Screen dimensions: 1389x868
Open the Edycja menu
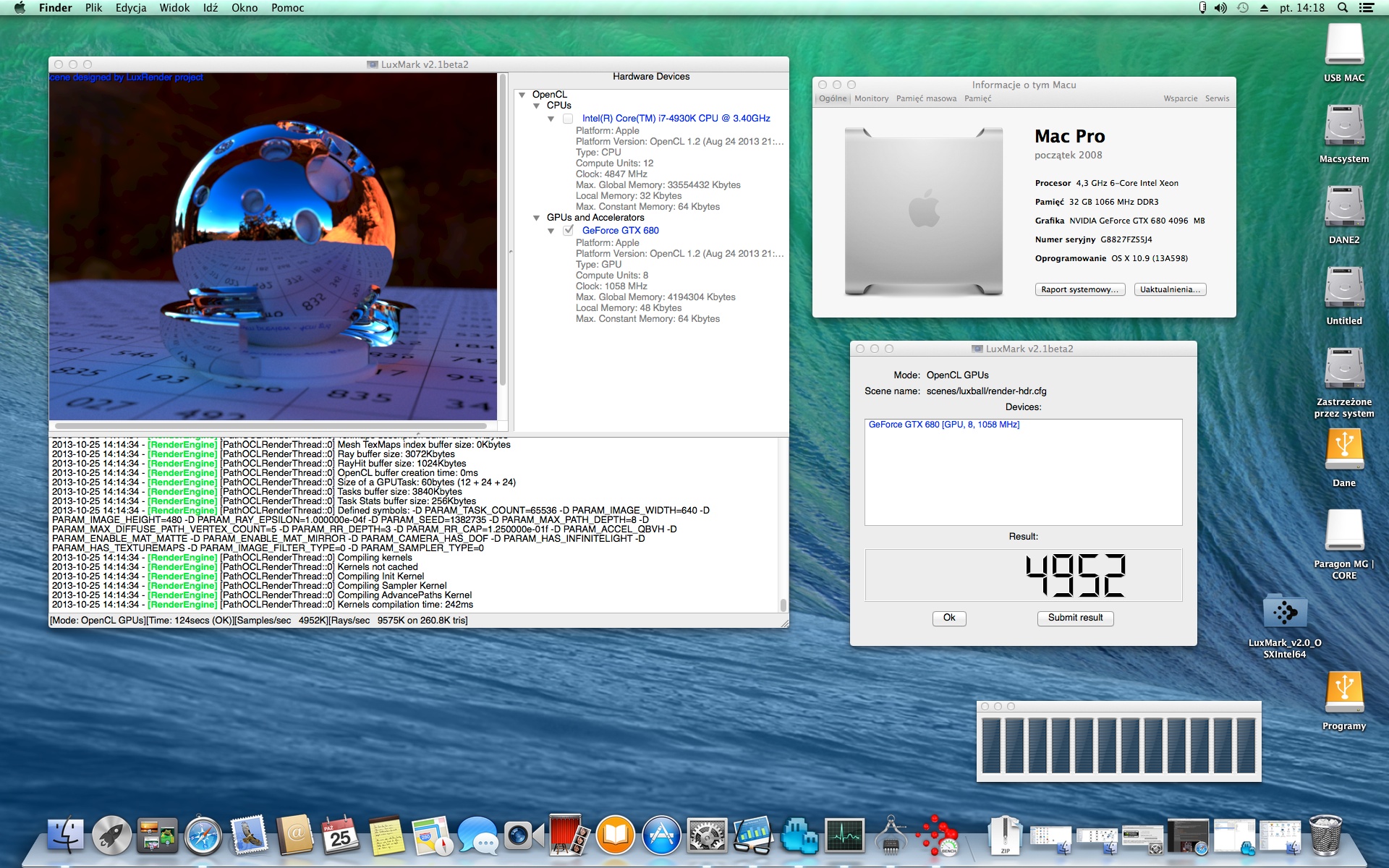tap(131, 8)
